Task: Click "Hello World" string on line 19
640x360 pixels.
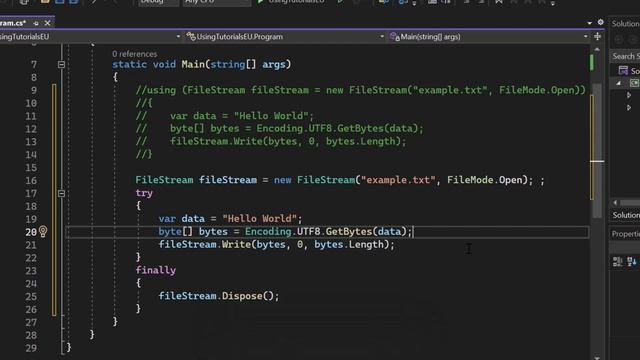Action: pos(260,219)
